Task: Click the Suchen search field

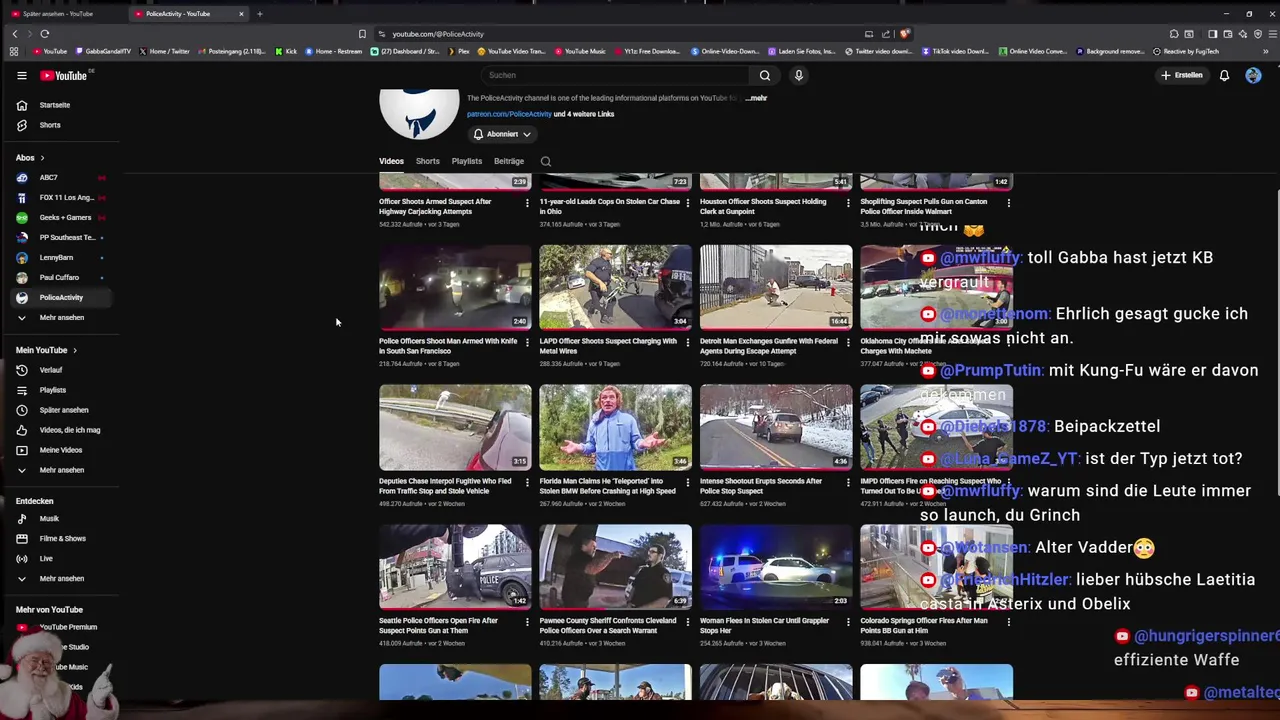Action: coord(615,75)
